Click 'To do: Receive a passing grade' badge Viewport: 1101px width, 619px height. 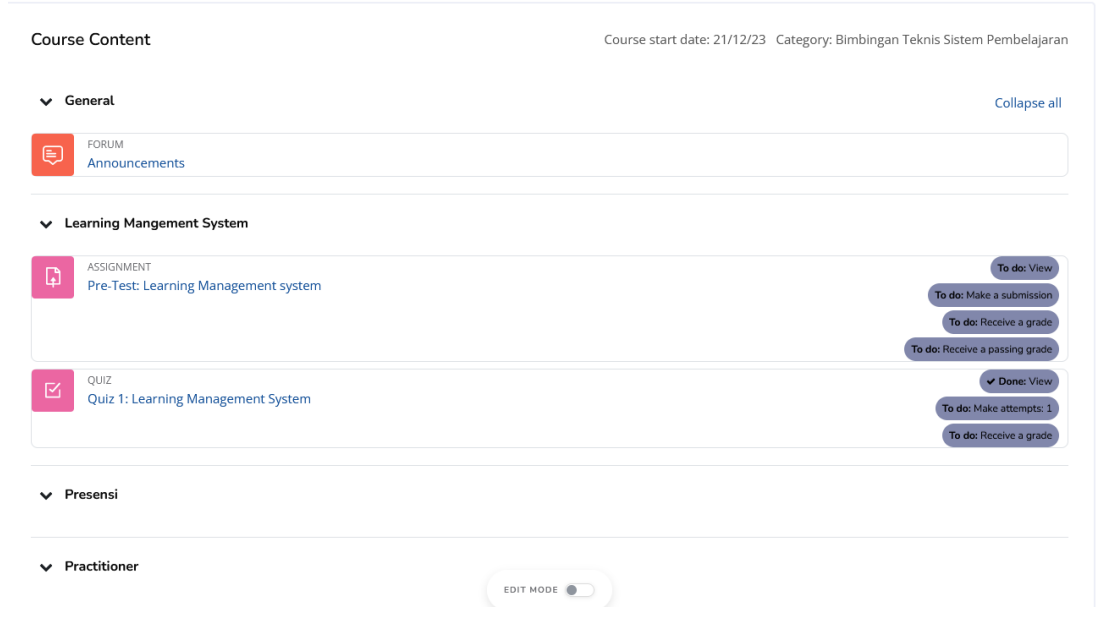click(x=981, y=349)
